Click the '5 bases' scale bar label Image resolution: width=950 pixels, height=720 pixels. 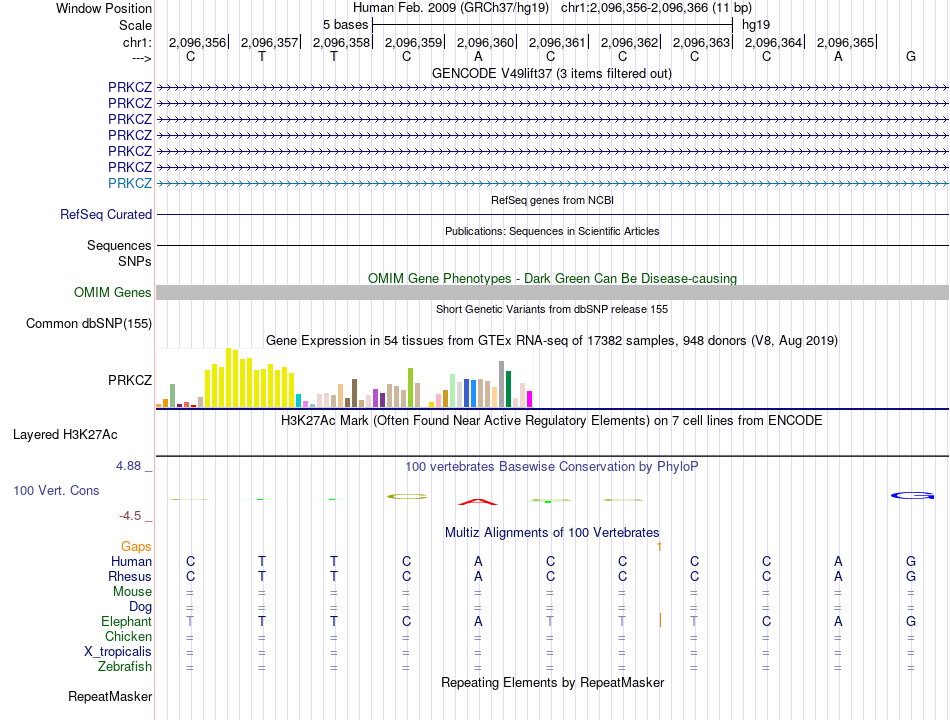[345, 25]
